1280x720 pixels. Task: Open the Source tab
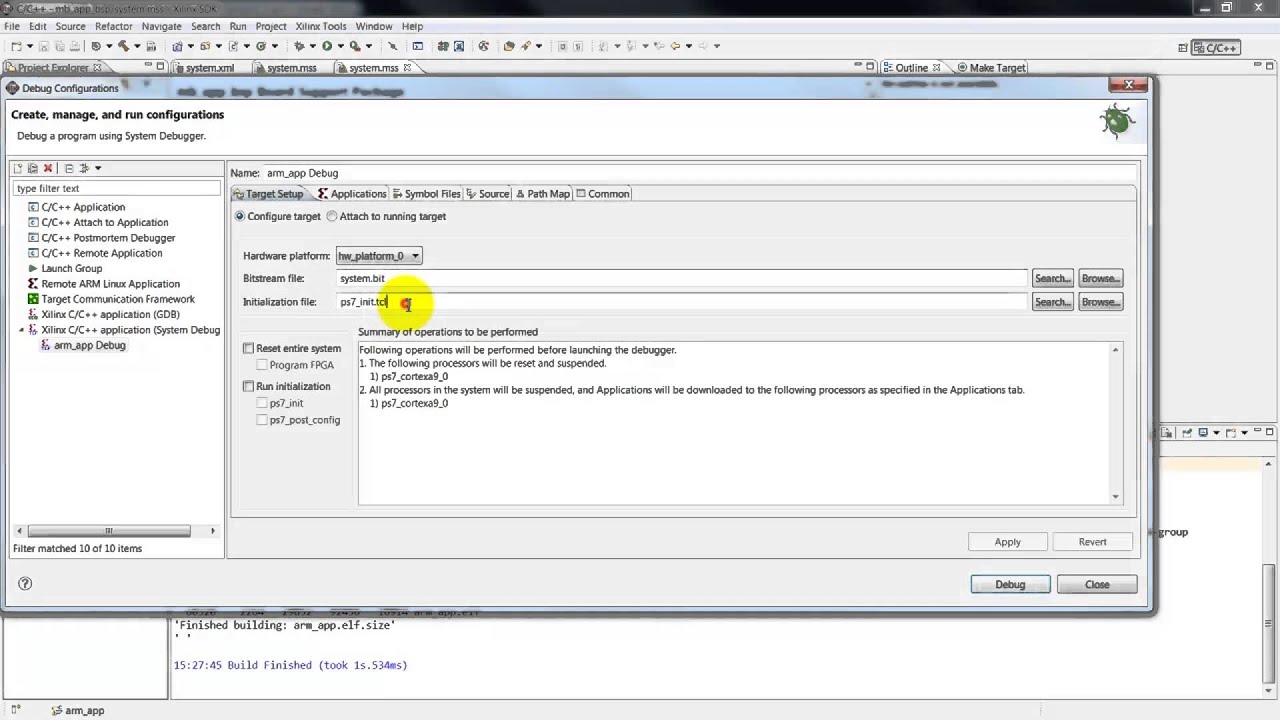tap(487, 194)
